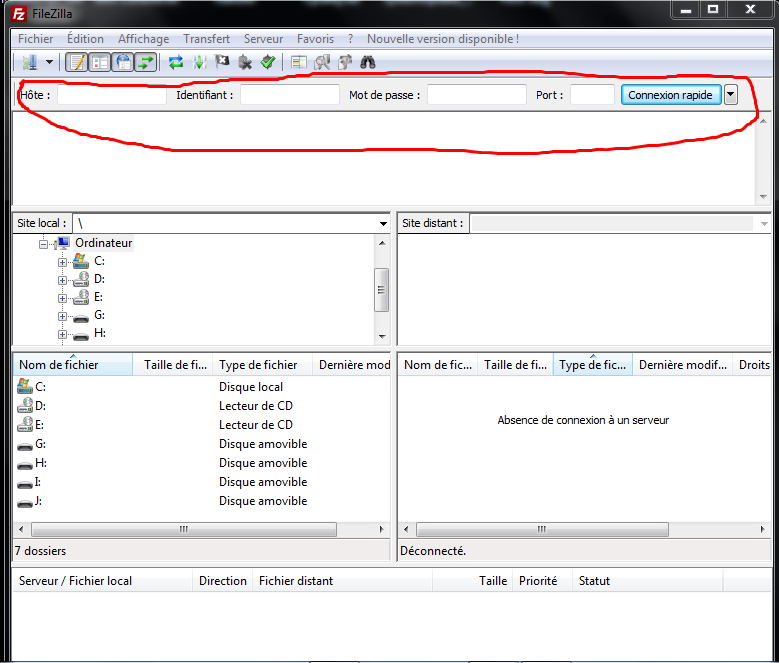The height and width of the screenshot is (663, 779).
Task: Toggle message log display
Action: (x=77, y=62)
